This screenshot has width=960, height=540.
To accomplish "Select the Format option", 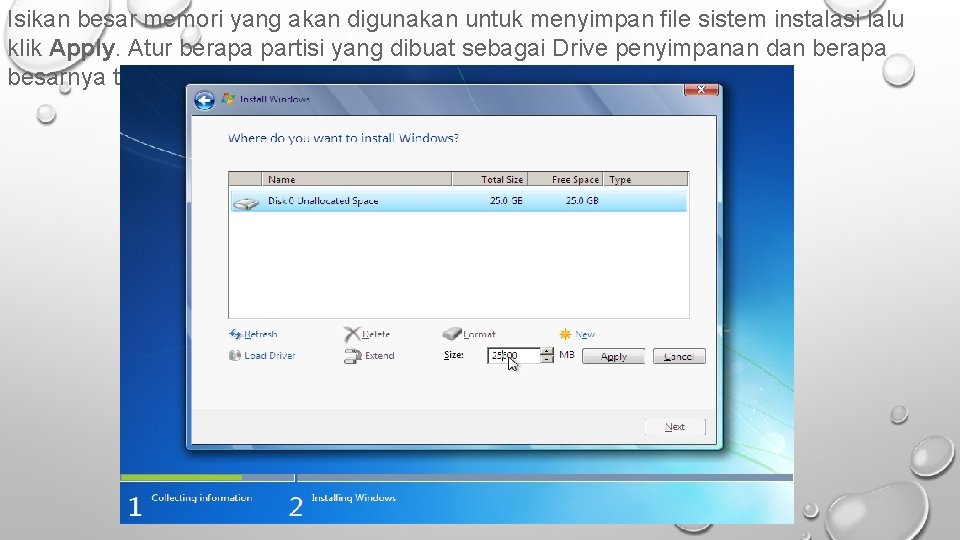I will click(479, 334).
